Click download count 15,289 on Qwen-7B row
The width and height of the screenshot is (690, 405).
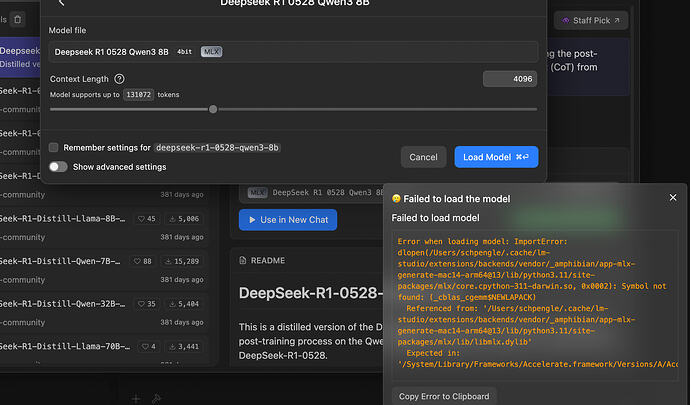click(x=182, y=261)
